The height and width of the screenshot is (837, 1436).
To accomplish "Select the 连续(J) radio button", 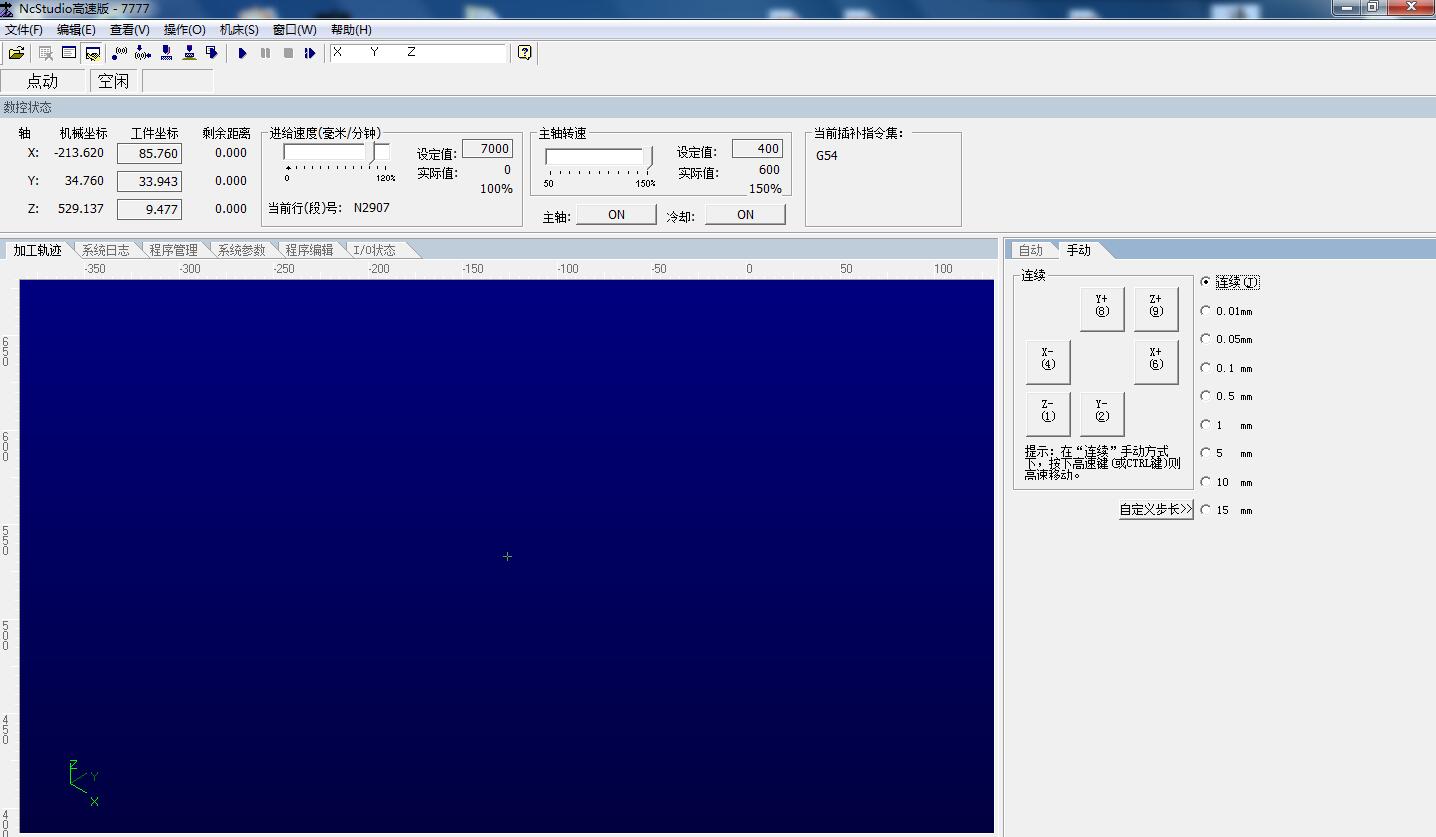I will (1206, 282).
